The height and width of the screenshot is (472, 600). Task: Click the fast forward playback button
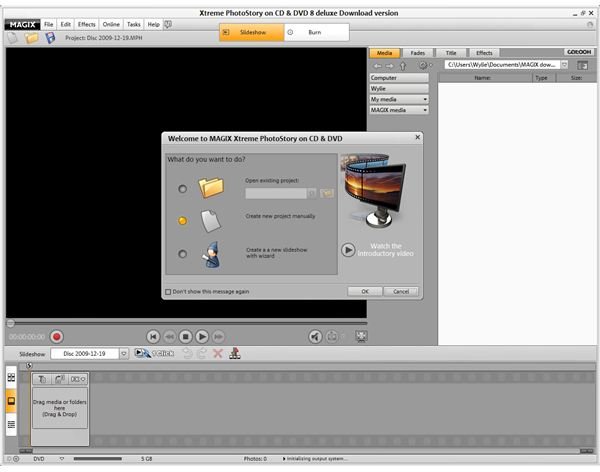[x=218, y=336]
